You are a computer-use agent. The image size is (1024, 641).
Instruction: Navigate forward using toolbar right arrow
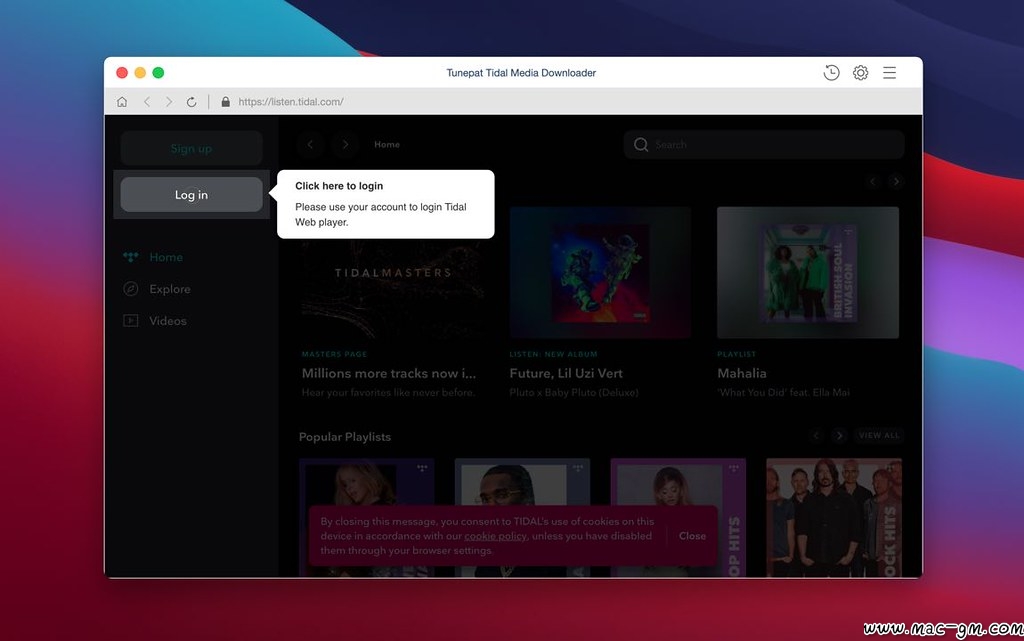point(169,102)
